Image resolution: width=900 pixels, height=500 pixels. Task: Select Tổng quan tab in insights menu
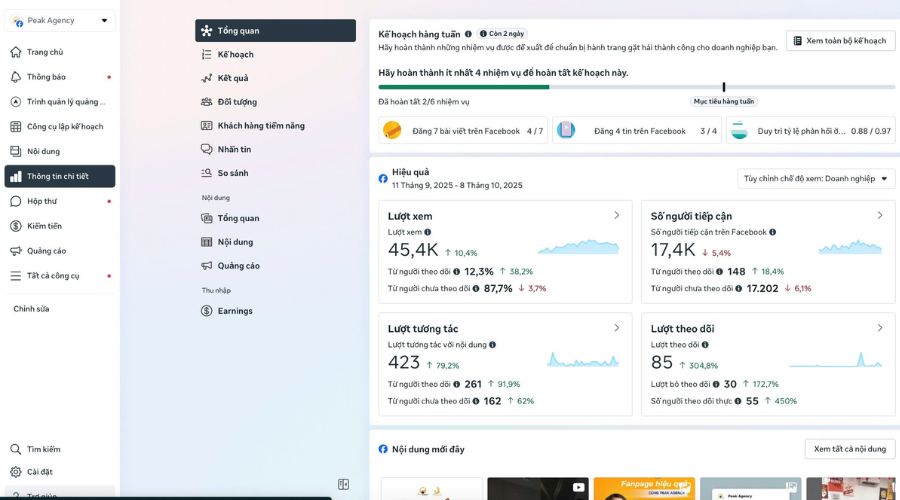coord(276,30)
